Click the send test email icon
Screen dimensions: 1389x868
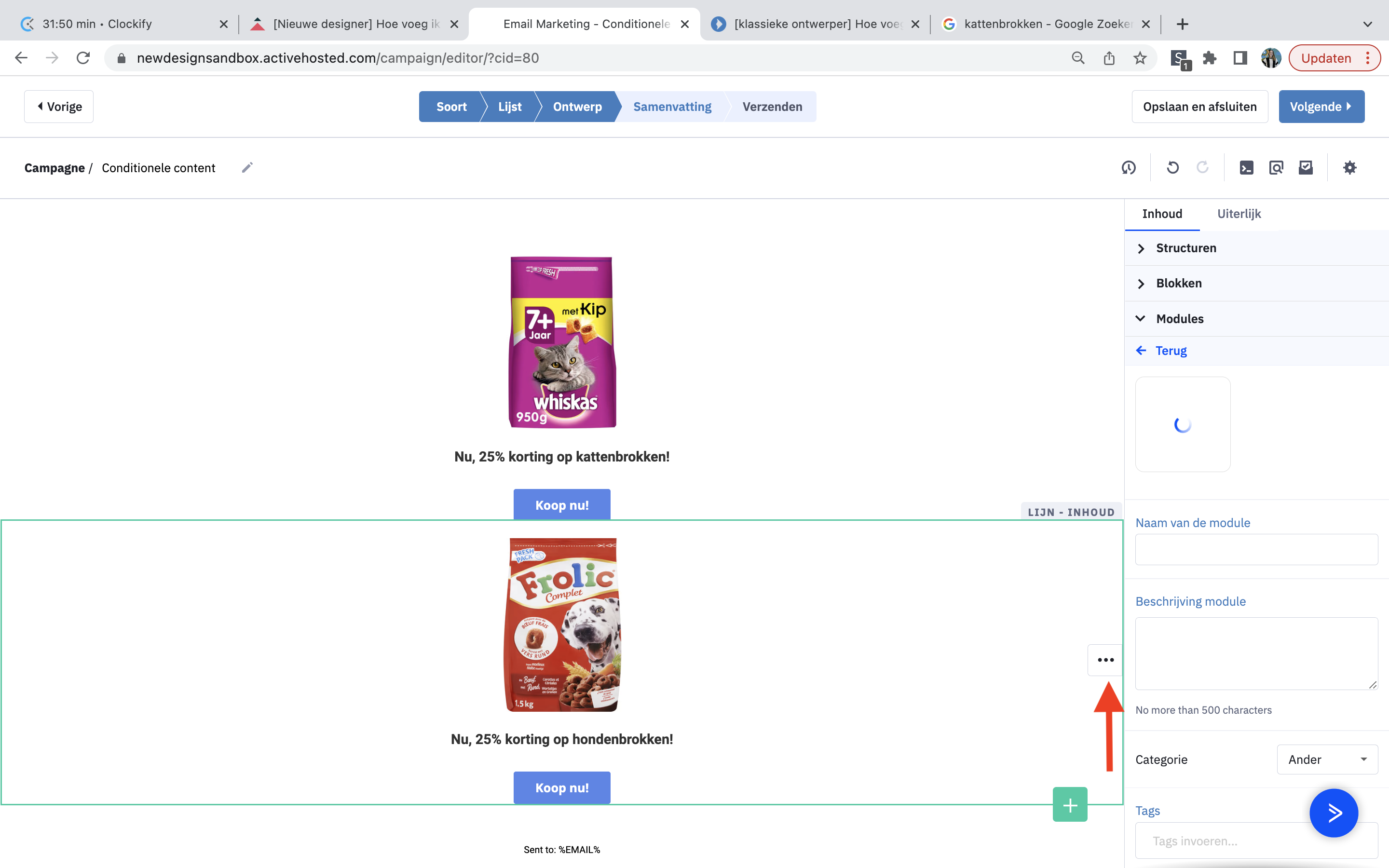click(x=1306, y=168)
